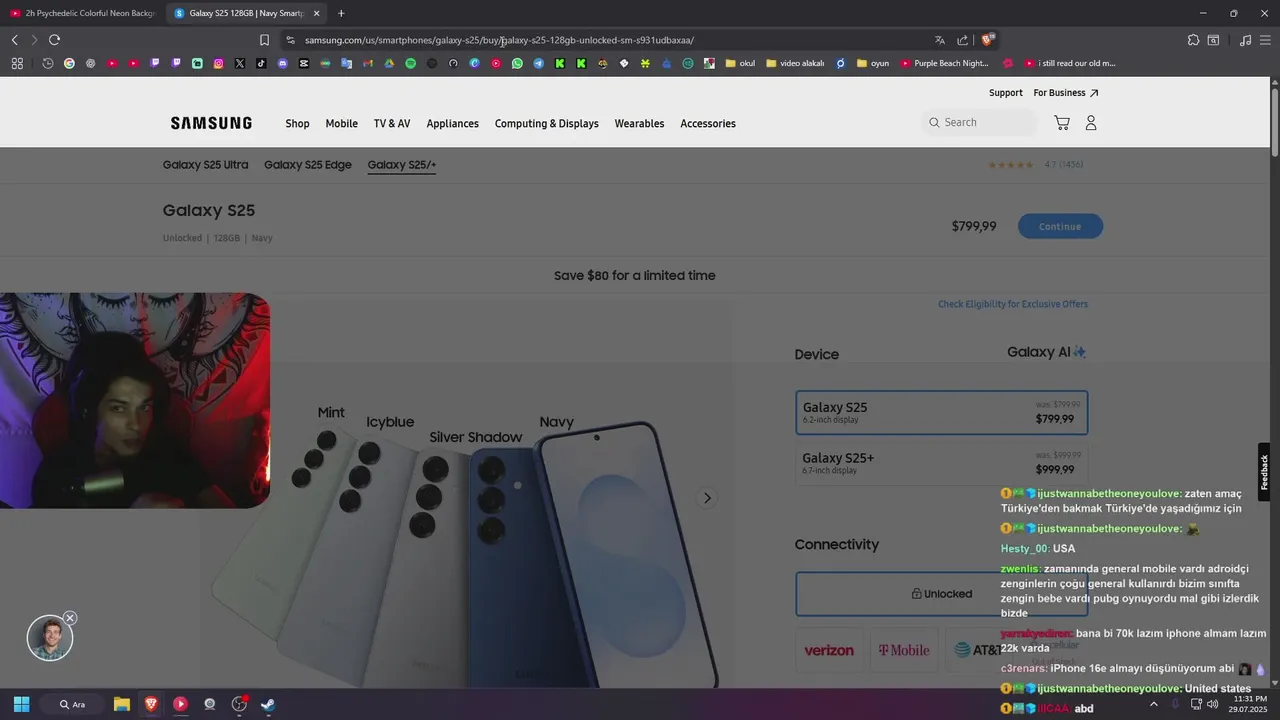Open the star rating reviews 4.7 (1436)
Image resolution: width=1280 pixels, height=720 pixels.
point(1035,165)
